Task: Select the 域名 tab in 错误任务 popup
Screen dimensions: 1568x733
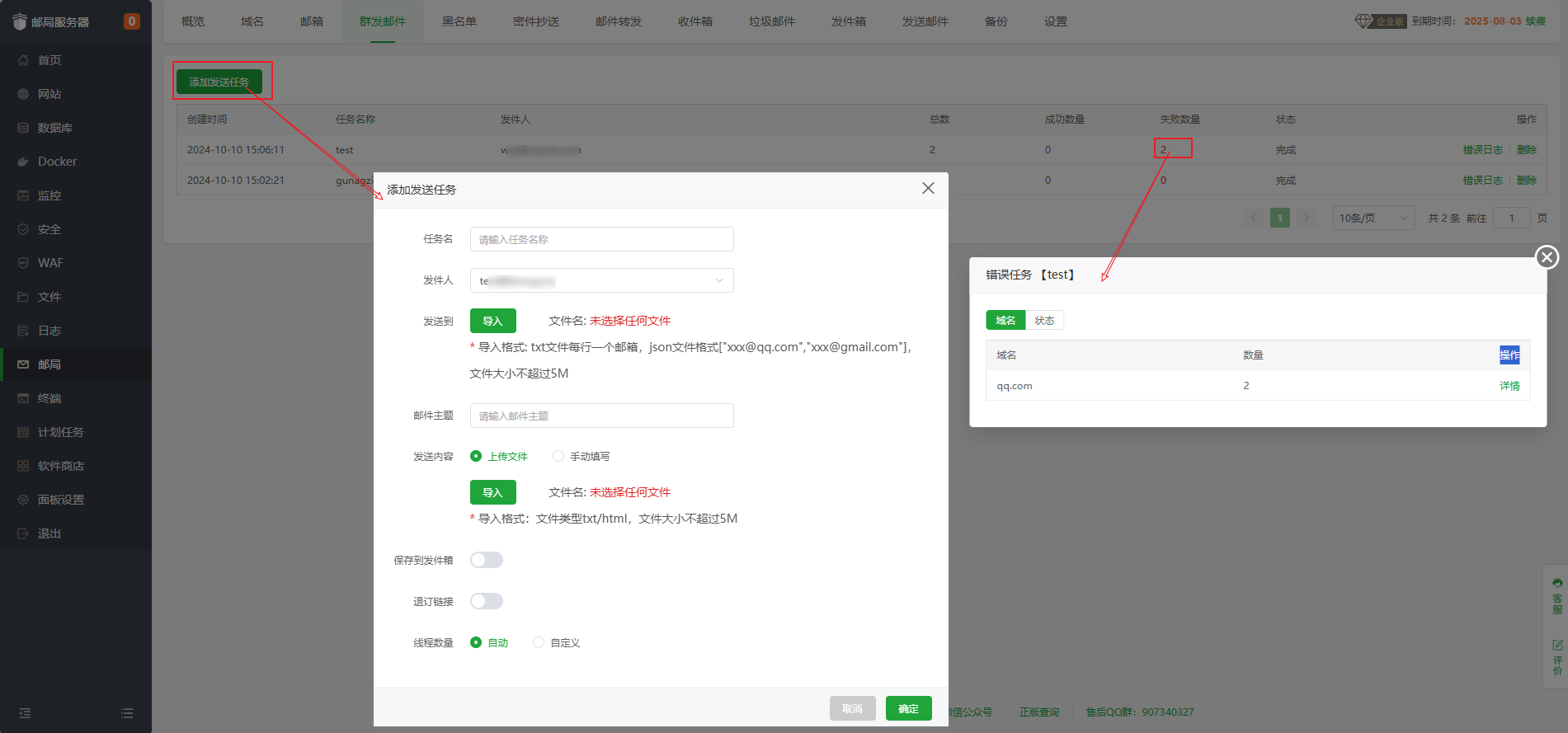Action: tap(1005, 320)
